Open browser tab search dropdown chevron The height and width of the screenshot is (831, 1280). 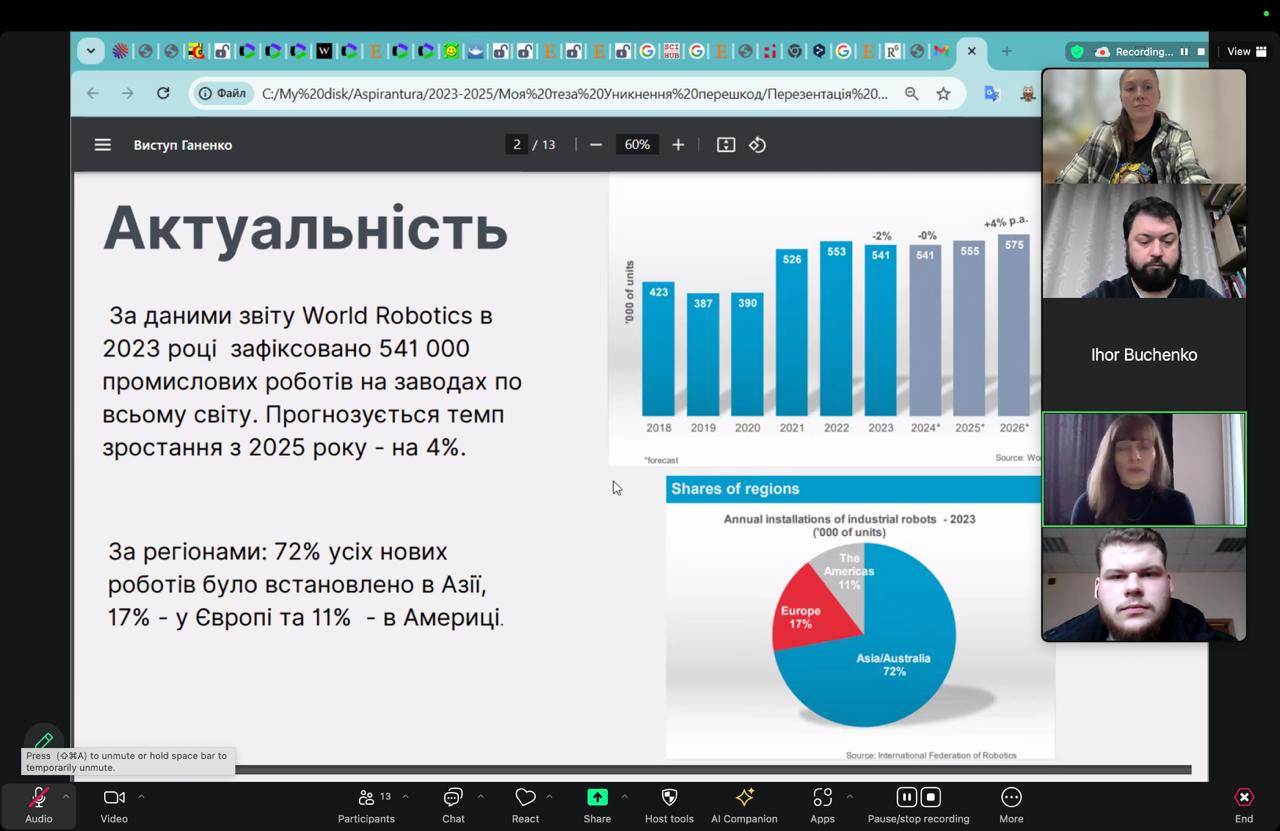[91, 51]
